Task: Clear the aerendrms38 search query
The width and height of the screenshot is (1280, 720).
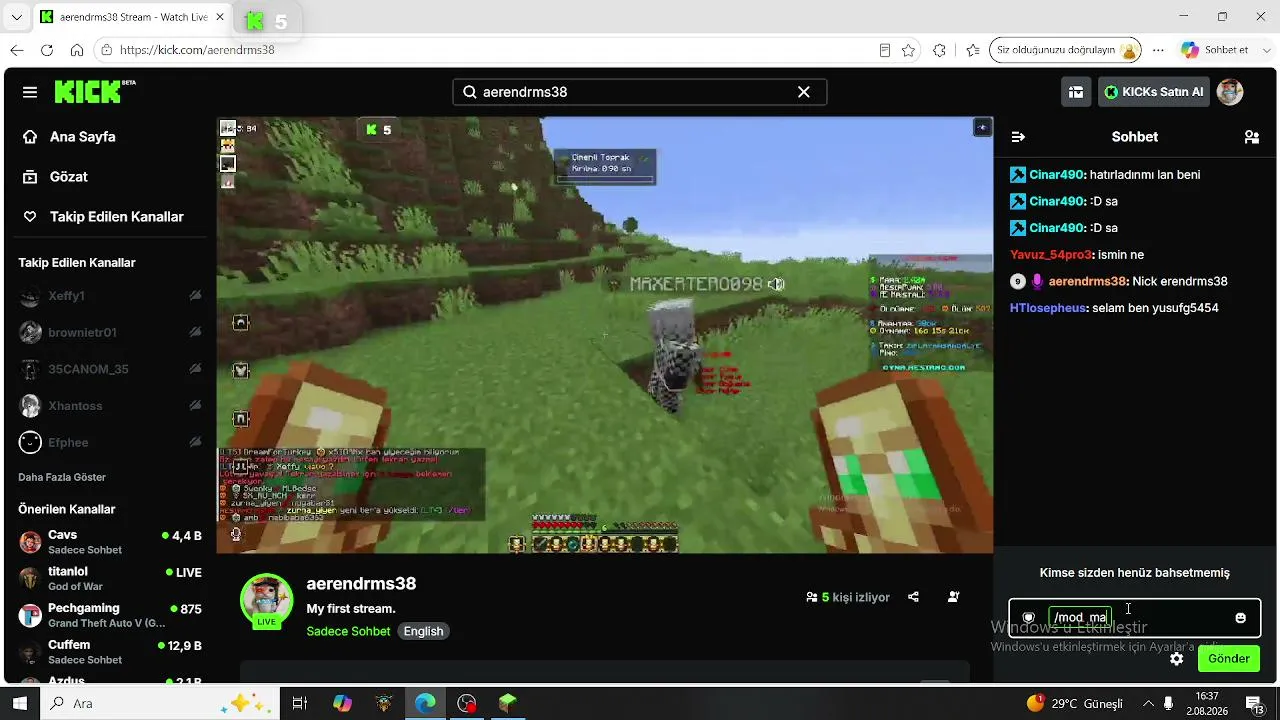Action: [x=803, y=92]
